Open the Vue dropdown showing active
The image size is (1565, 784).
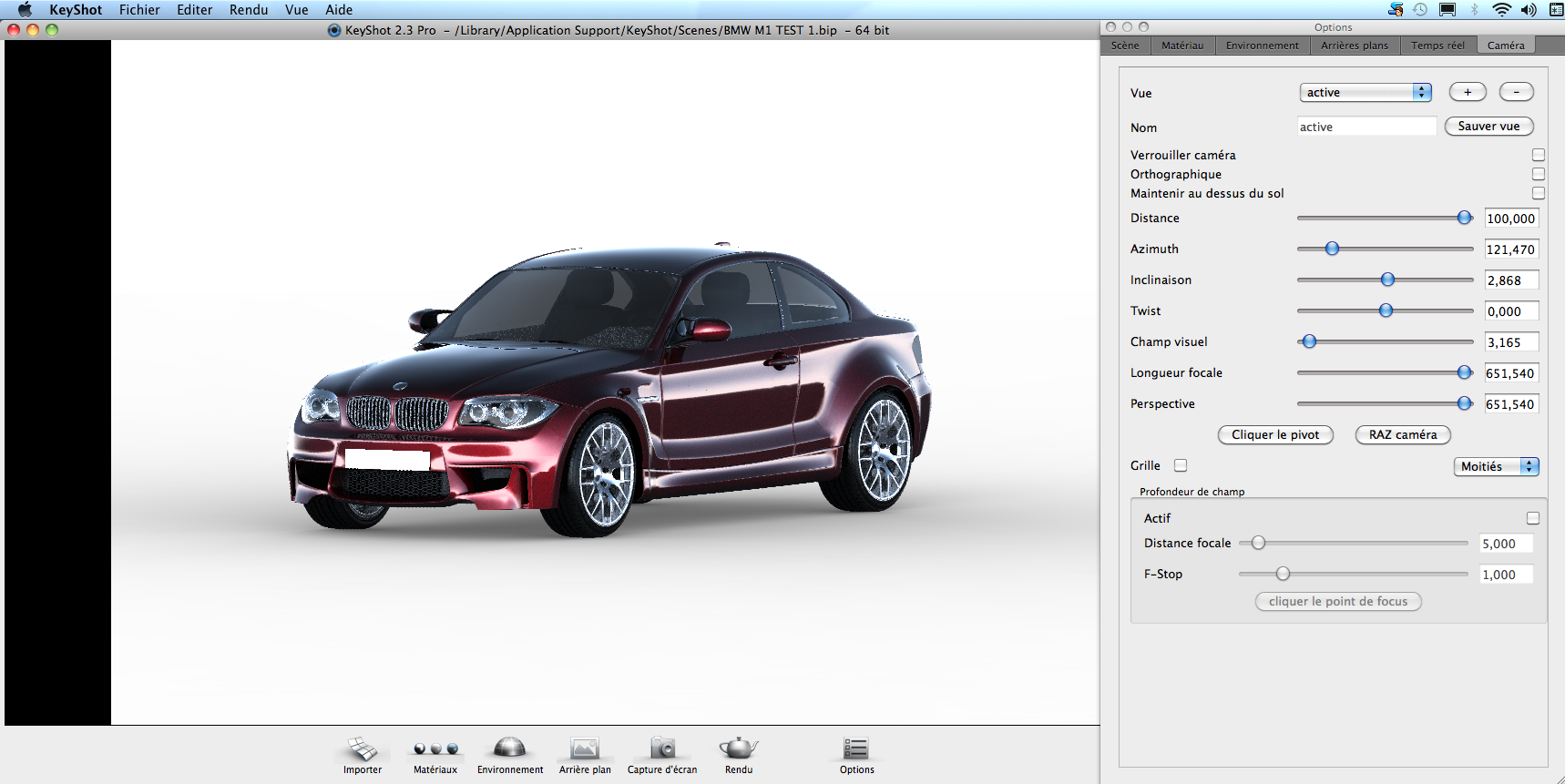click(x=1365, y=93)
